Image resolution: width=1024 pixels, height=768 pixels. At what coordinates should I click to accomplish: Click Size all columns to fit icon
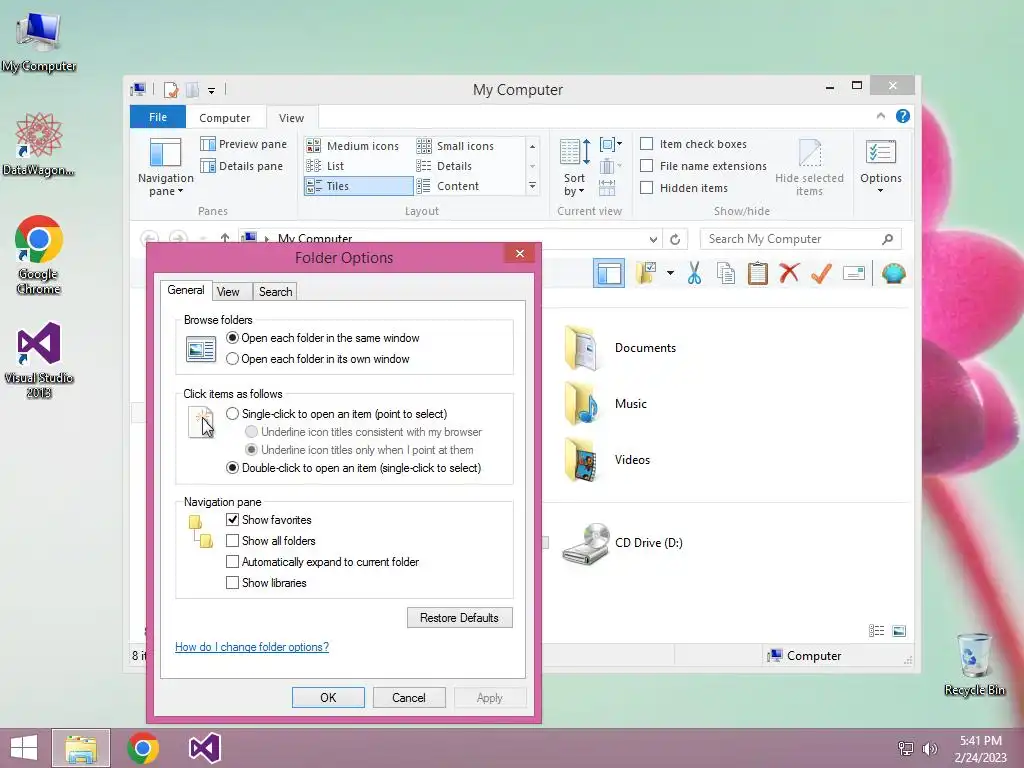[x=607, y=188]
